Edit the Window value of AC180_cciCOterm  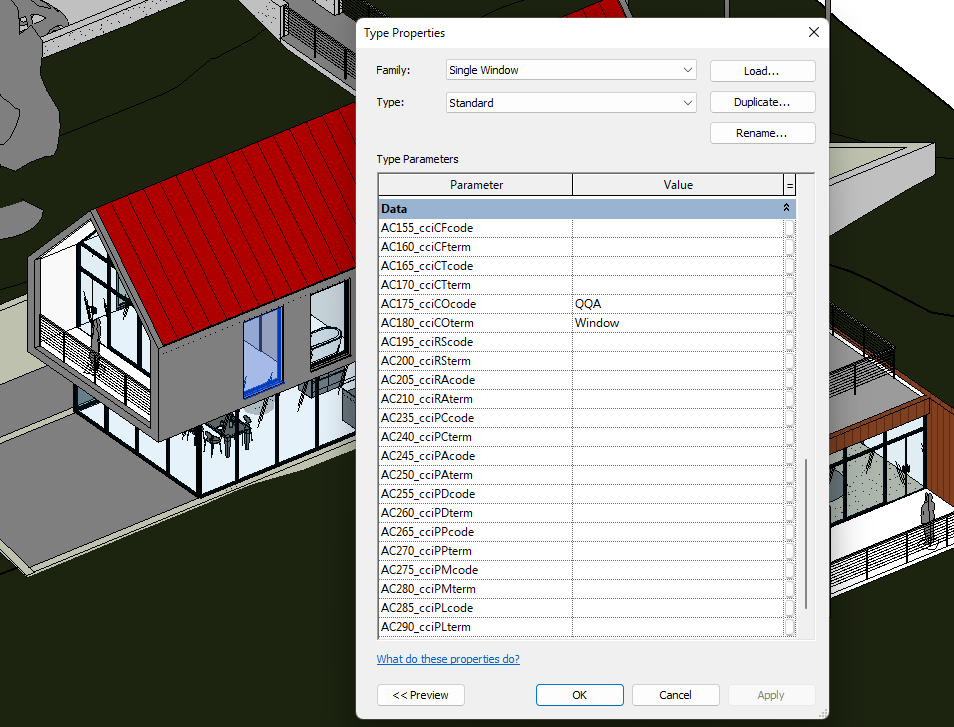coord(678,323)
